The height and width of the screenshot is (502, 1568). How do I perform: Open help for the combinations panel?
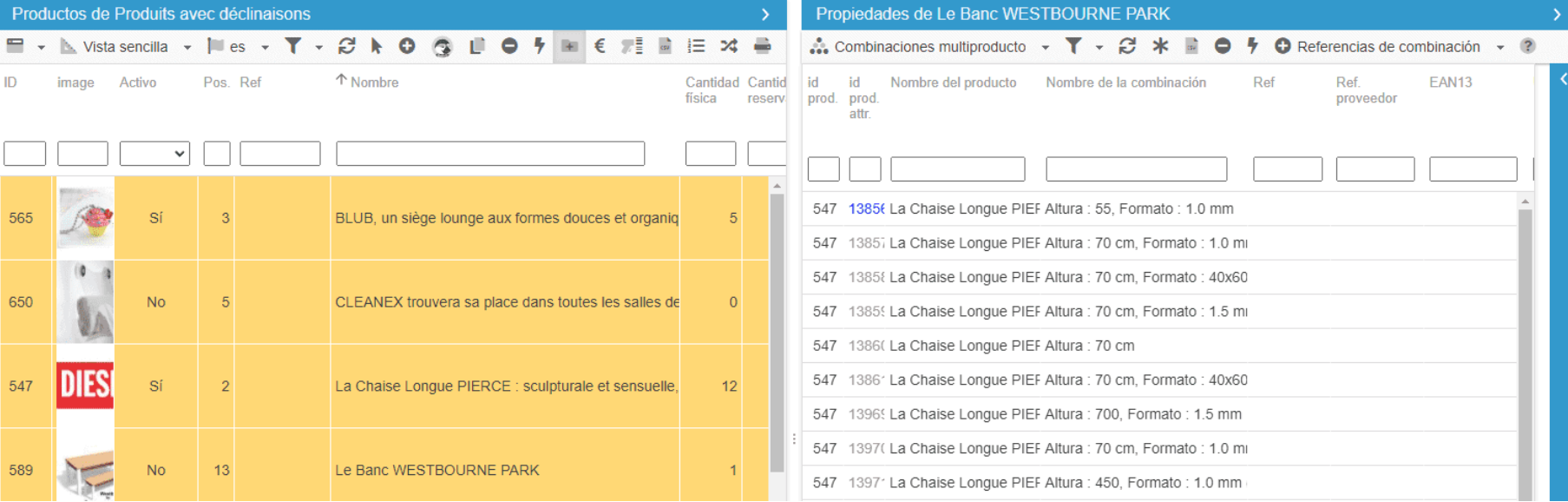1527,46
